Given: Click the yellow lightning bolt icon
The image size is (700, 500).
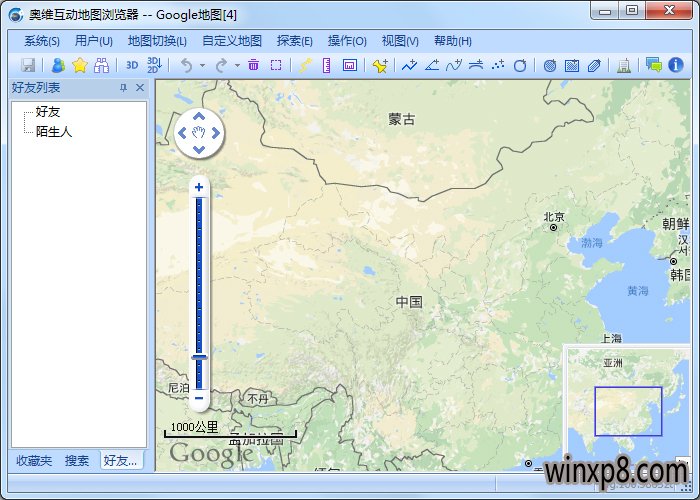Looking at the screenshot, I should coord(305,65).
